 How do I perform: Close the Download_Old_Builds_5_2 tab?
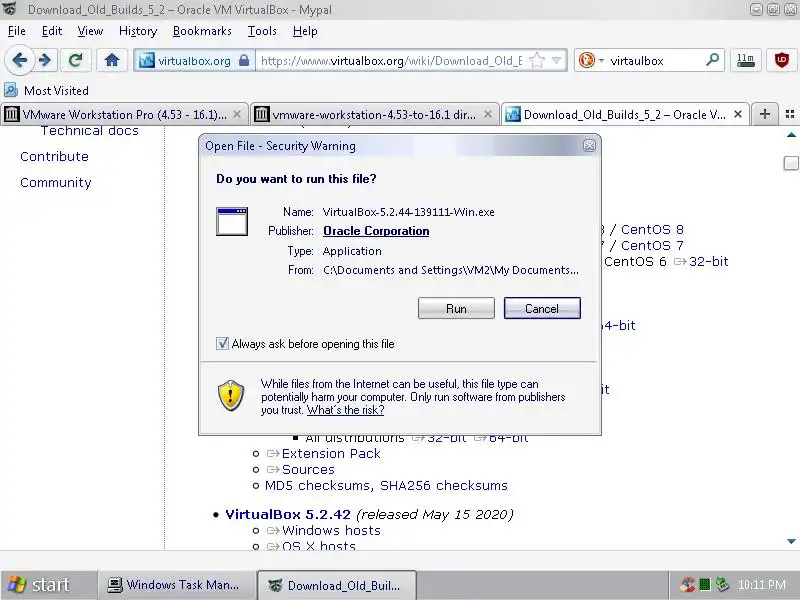tap(738, 114)
